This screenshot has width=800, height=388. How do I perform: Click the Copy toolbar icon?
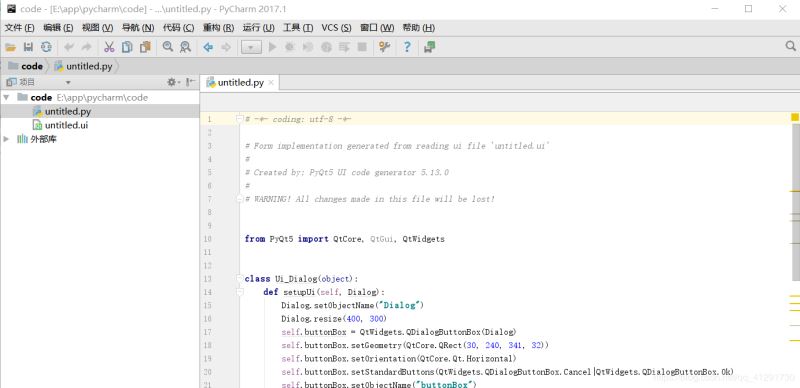pos(127,47)
